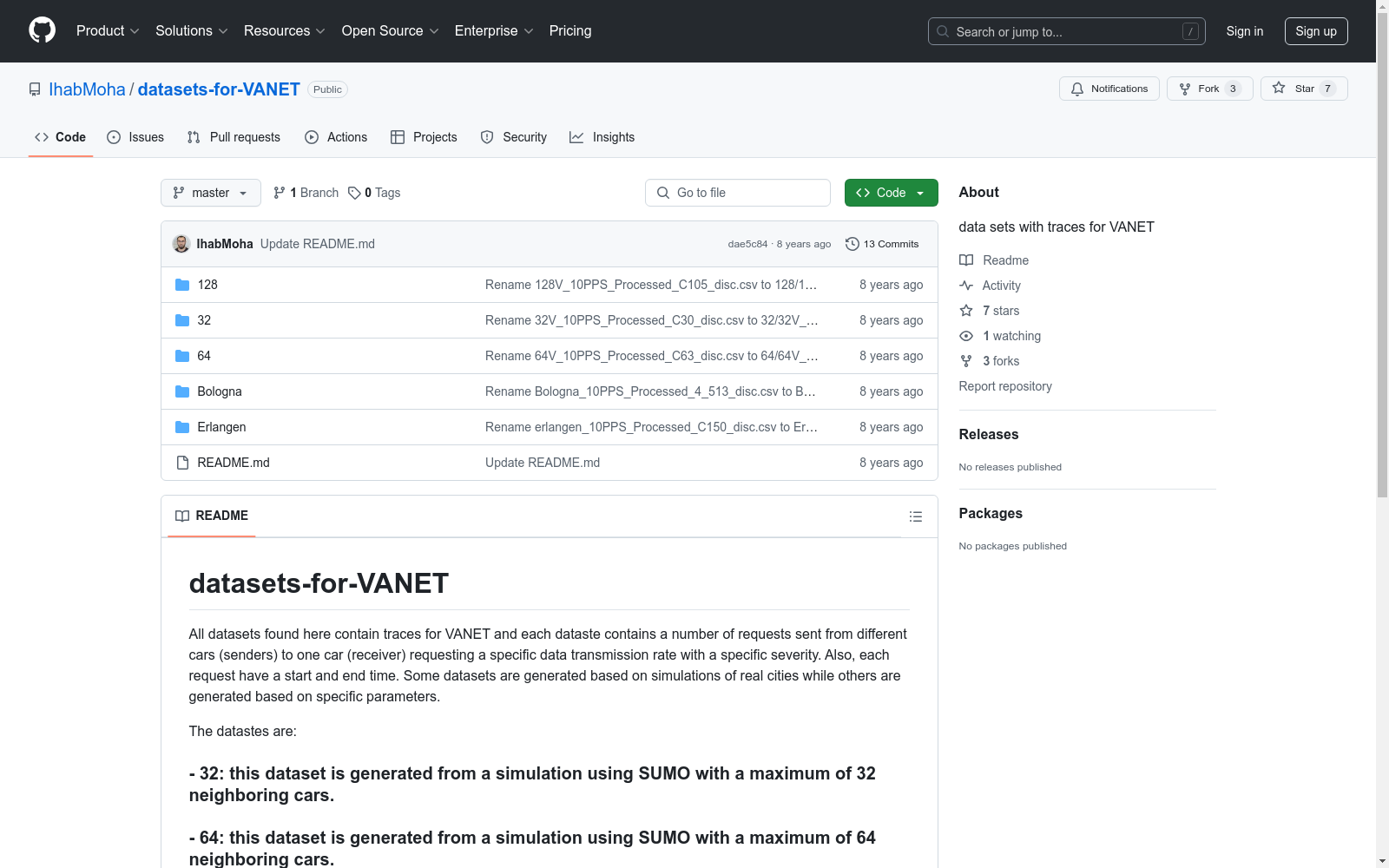Star the repository
This screenshot has width=1389, height=868.
coord(1303,88)
